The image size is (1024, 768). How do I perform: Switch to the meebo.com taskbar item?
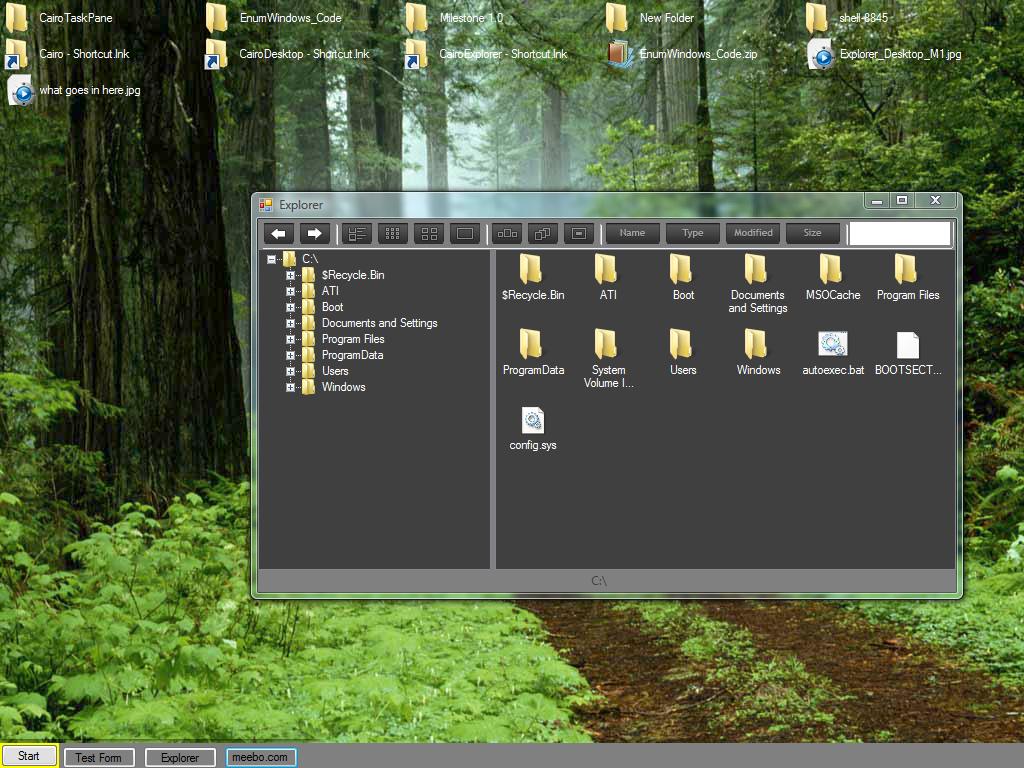click(x=260, y=756)
